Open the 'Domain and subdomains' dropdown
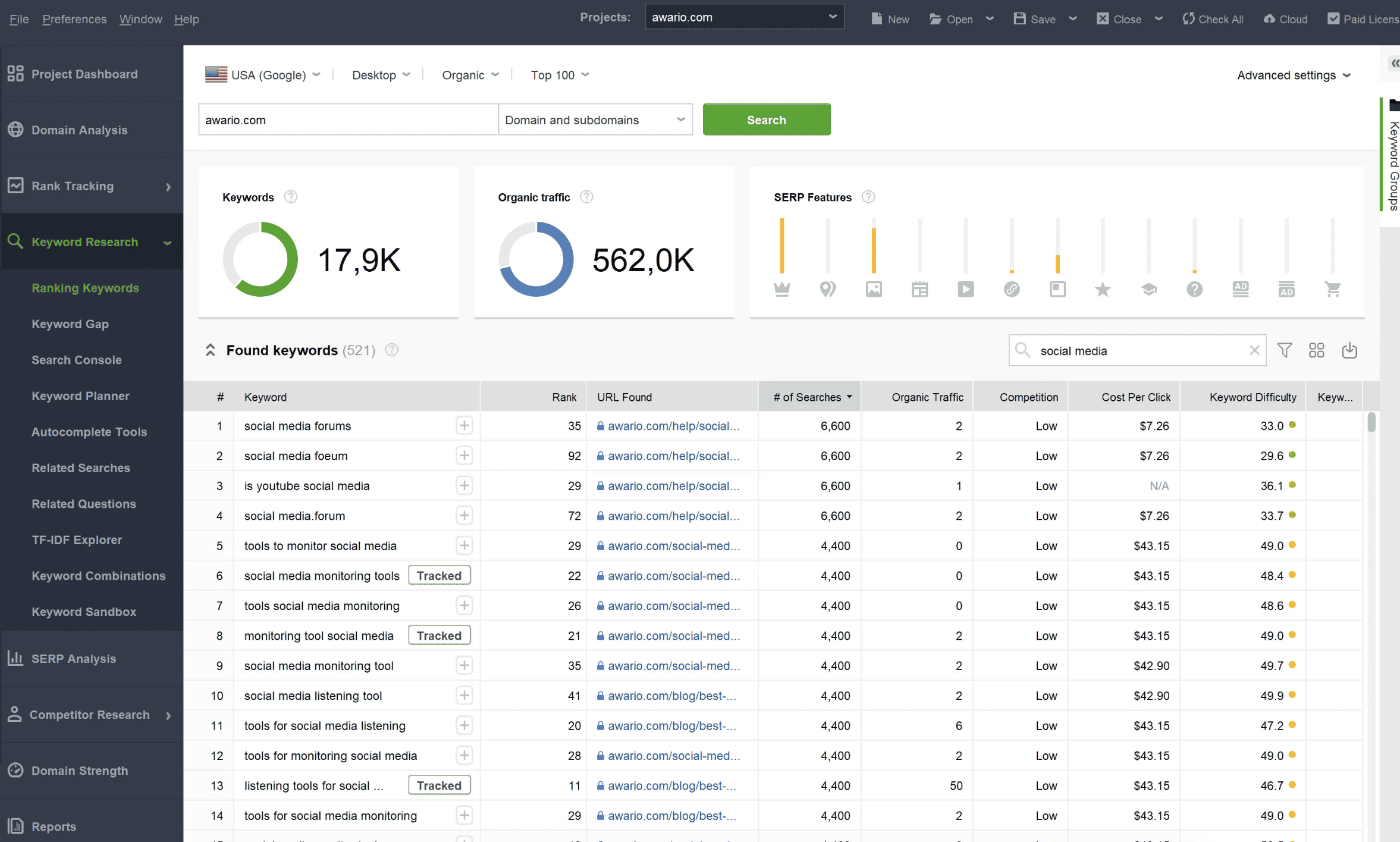 [x=595, y=120]
